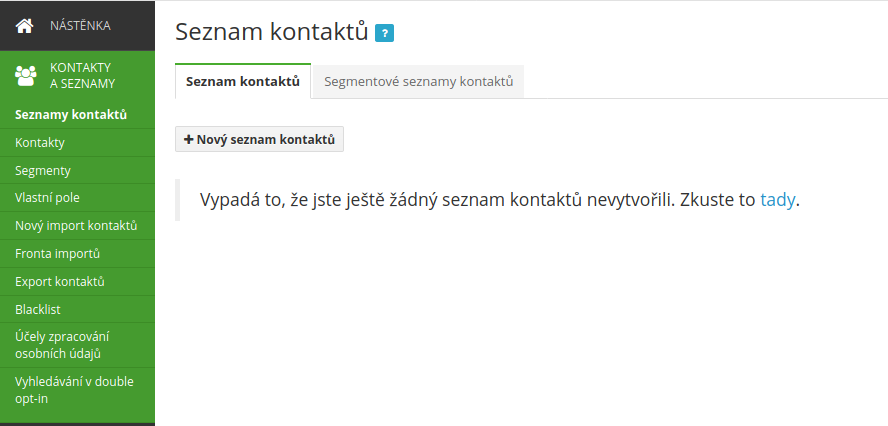
Task: Collapse the Kontakty a seznamy section
Action: click(78, 76)
